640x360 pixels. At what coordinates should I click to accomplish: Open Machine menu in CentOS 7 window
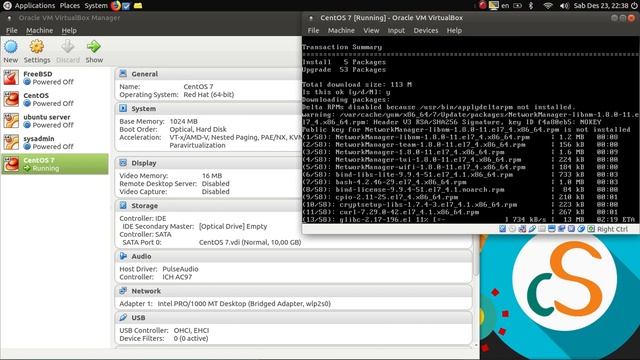pos(341,30)
